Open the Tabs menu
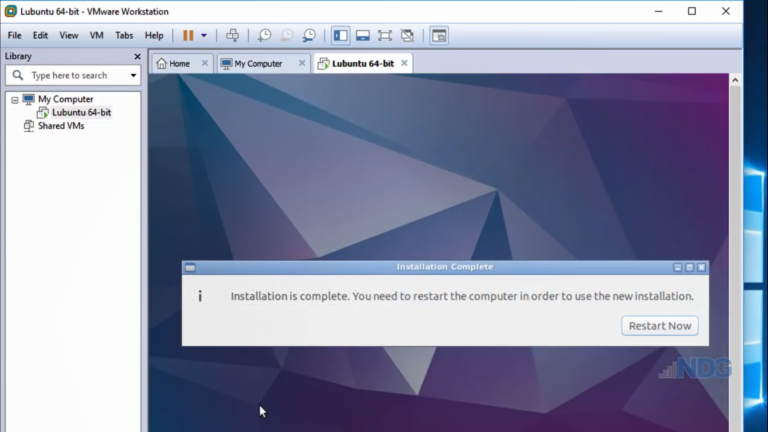 [x=124, y=35]
